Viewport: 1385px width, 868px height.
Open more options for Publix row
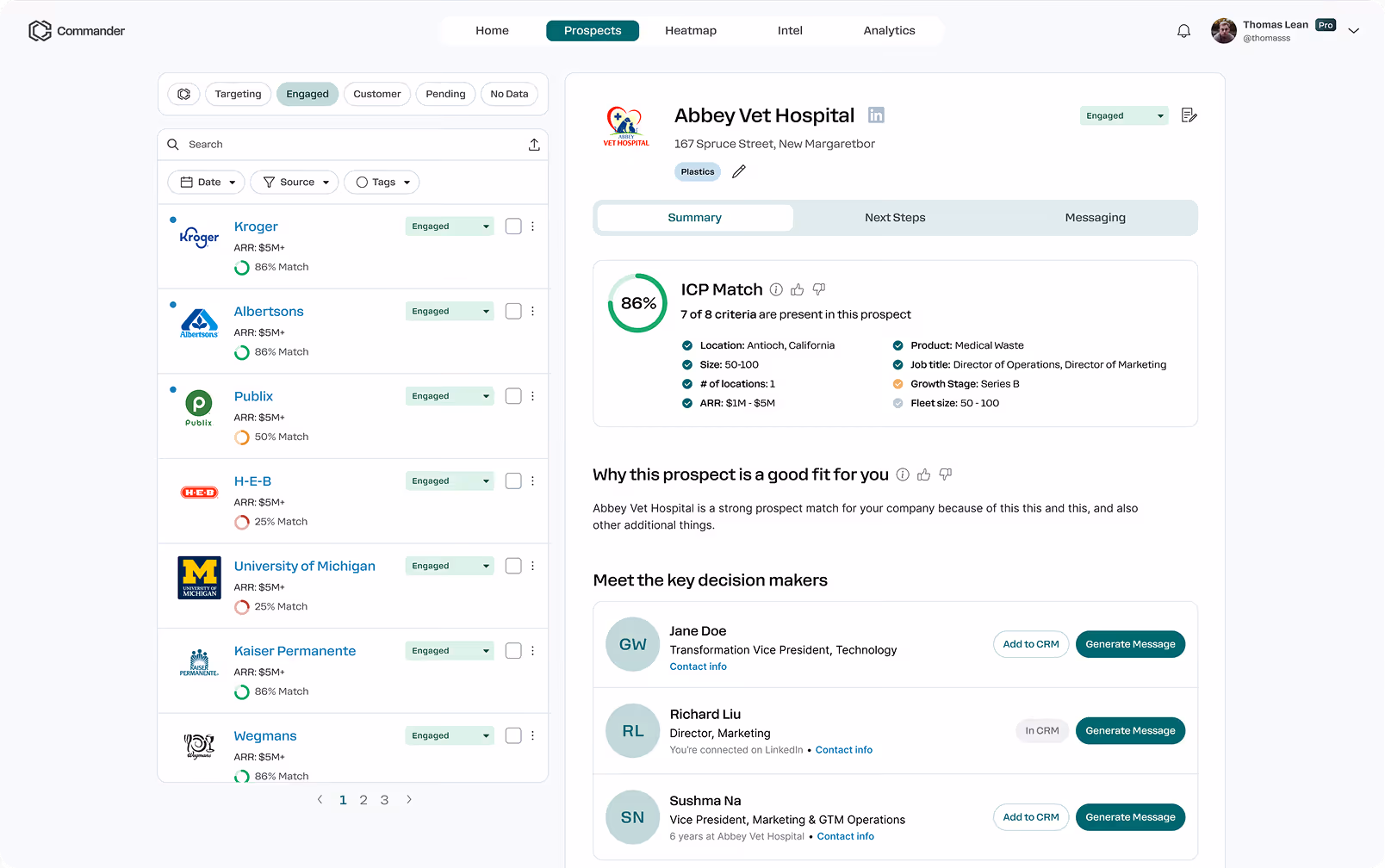point(532,396)
